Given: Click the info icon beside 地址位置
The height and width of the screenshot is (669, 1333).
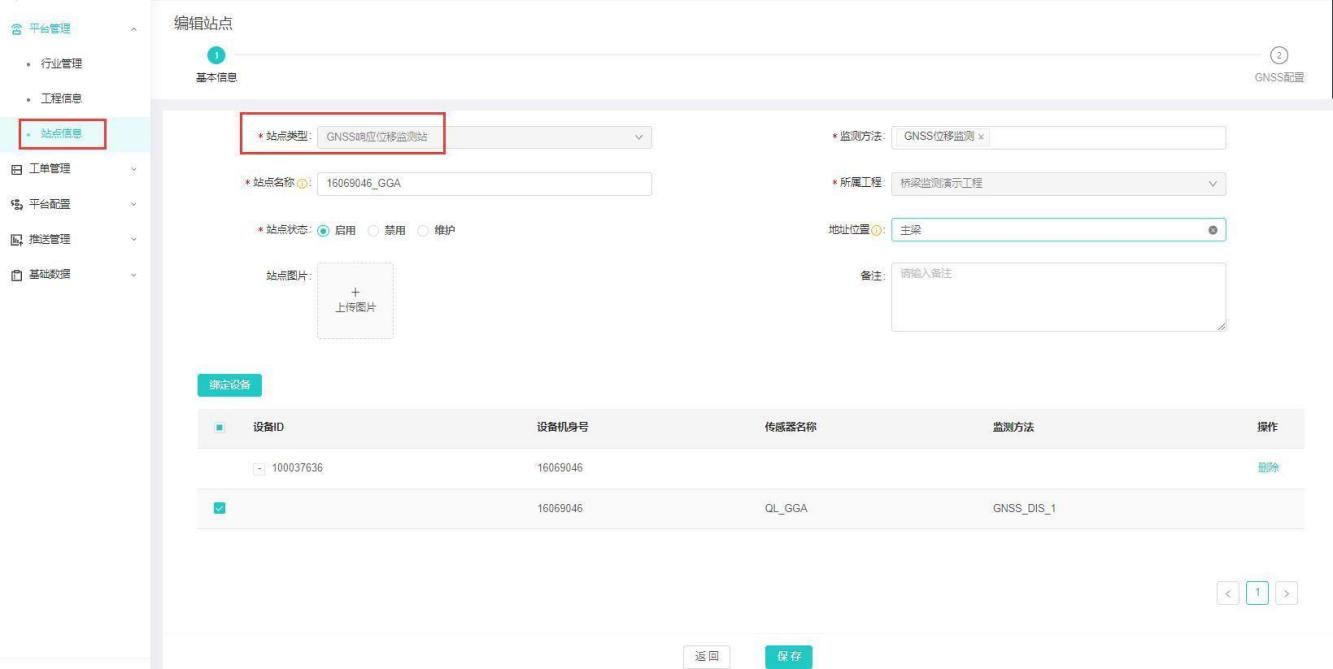Looking at the screenshot, I should 876,231.
